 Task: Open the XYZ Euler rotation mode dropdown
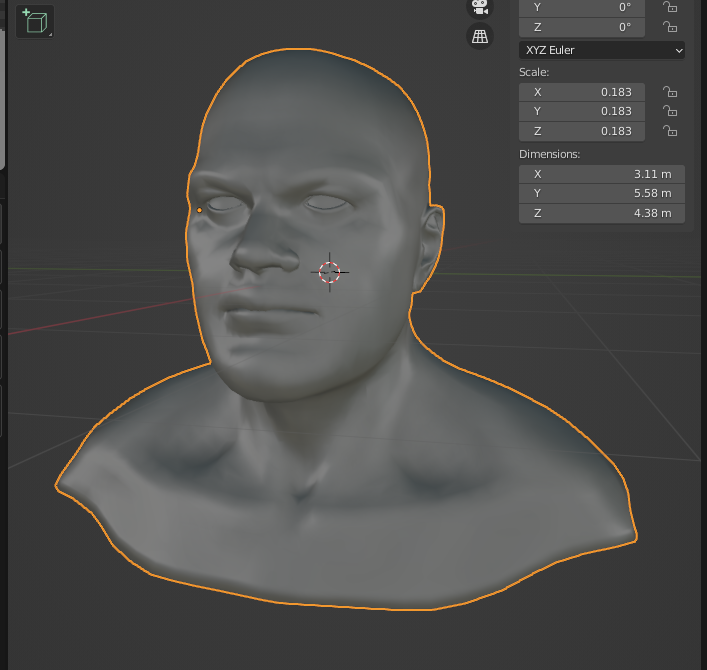[601, 50]
